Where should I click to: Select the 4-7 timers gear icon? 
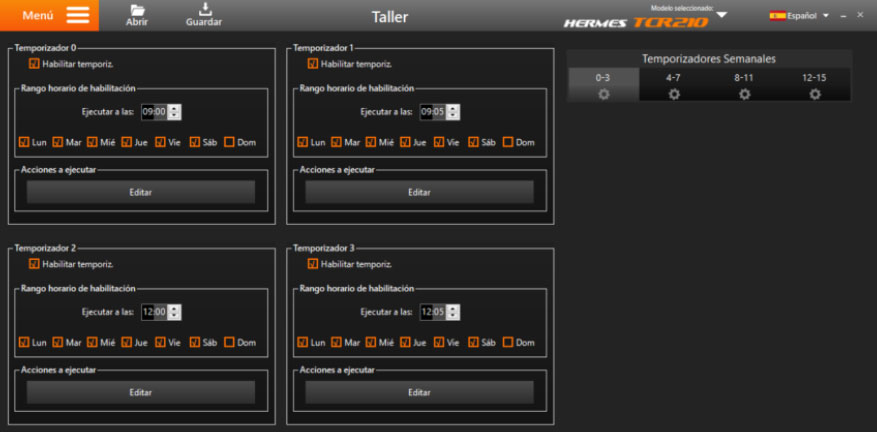pos(674,94)
